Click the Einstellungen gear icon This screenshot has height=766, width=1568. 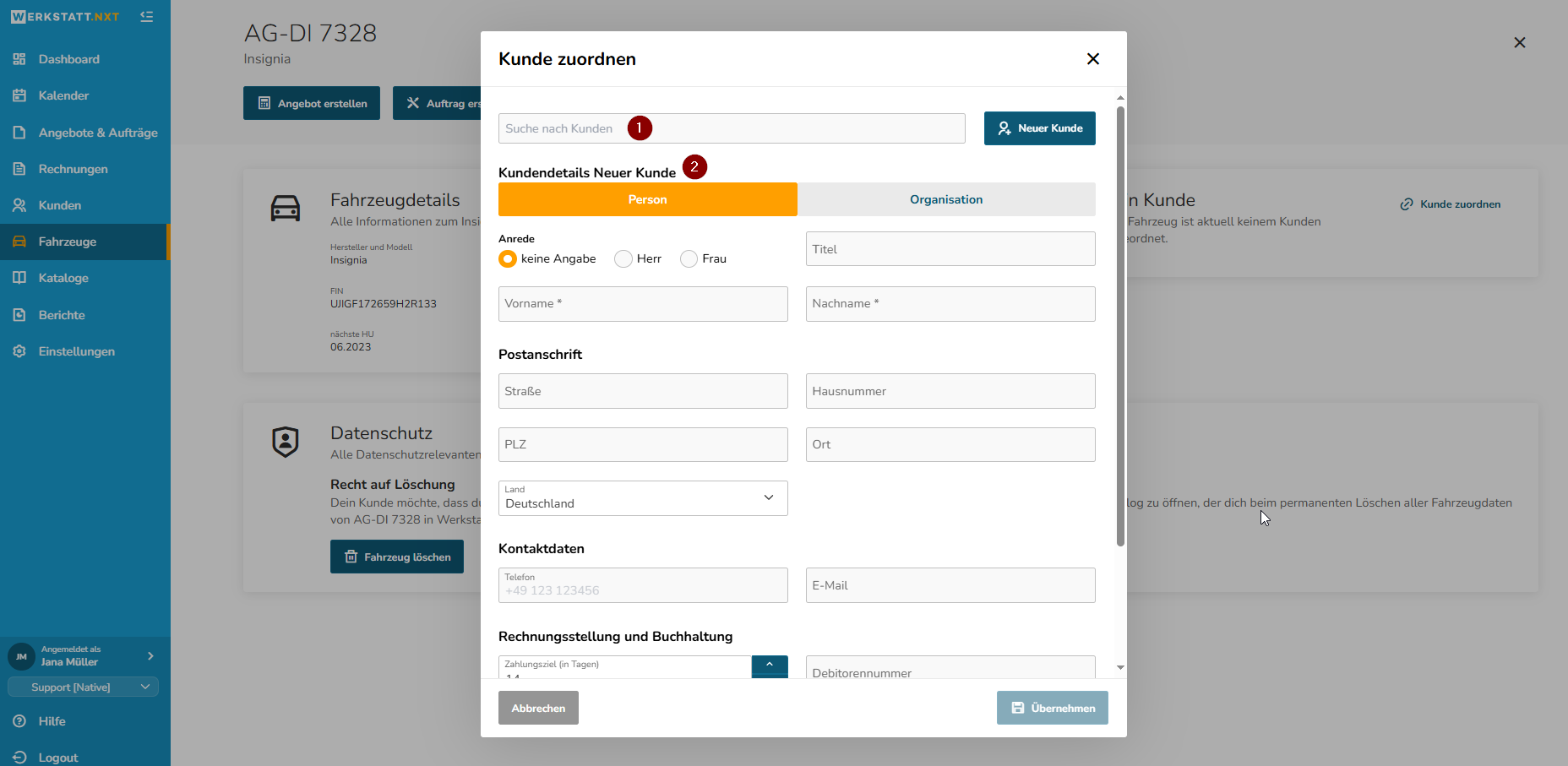pos(19,351)
